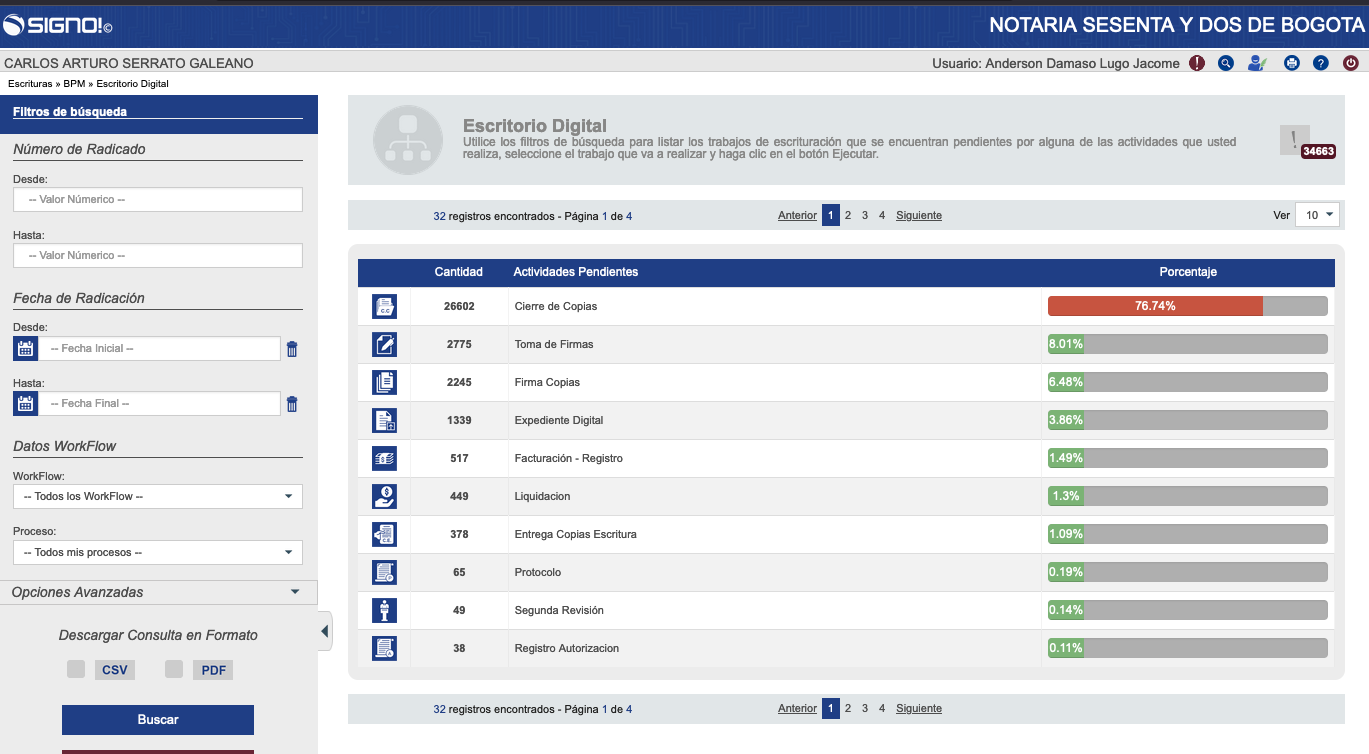Open calendar for Fecha Inicial
Viewport: 1369px width, 754px height.
pos(26,348)
